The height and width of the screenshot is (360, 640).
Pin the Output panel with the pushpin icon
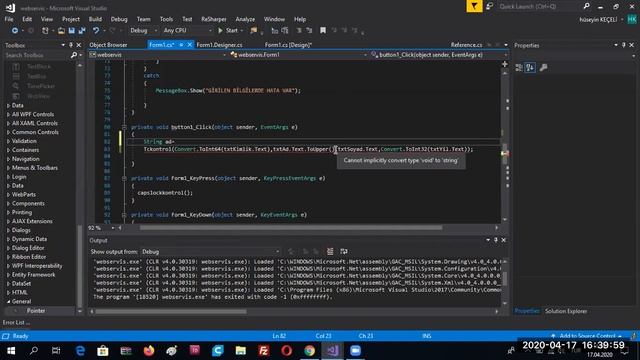(x=496, y=240)
